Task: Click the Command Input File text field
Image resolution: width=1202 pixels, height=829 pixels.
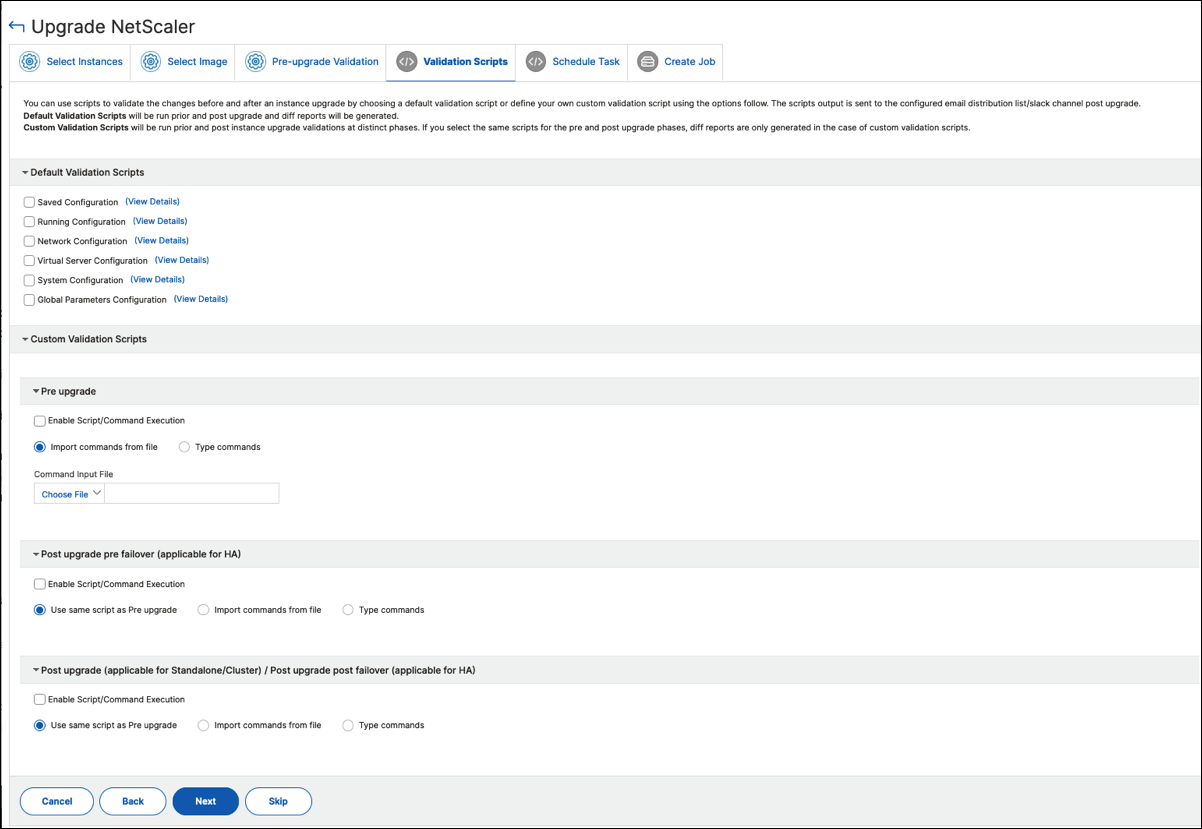Action: (192, 494)
